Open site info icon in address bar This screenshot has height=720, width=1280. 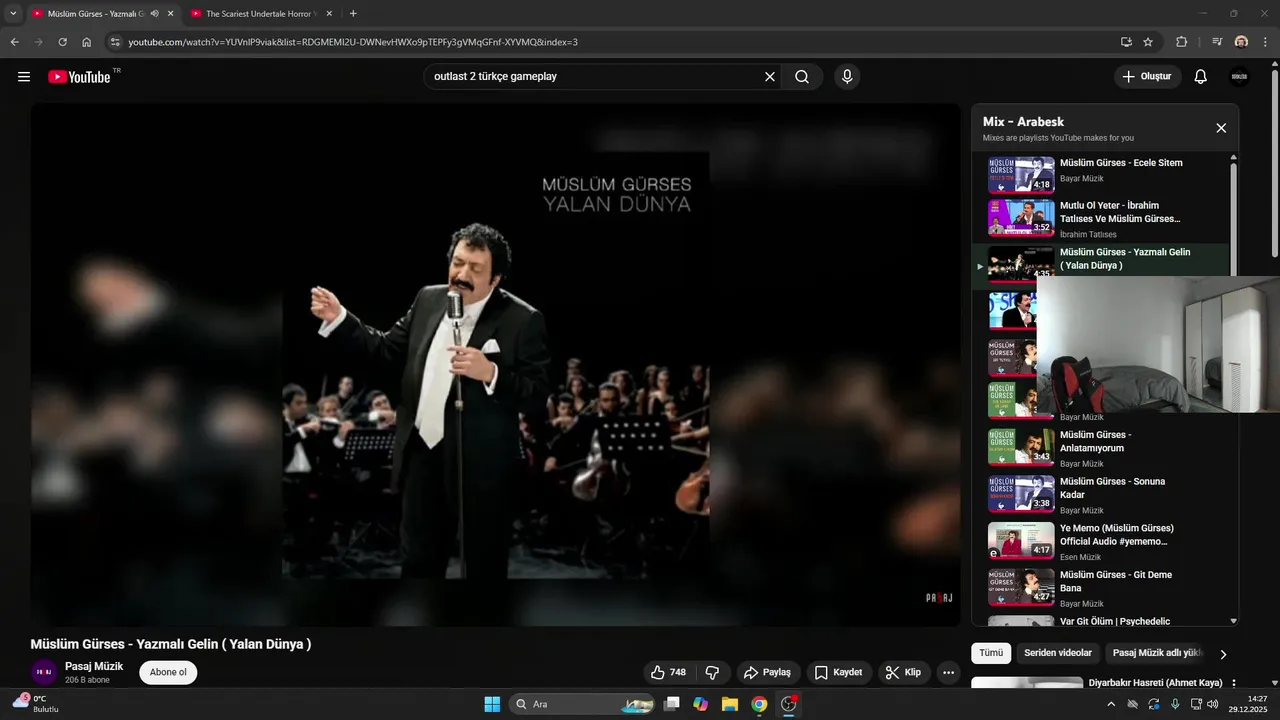pos(115,42)
